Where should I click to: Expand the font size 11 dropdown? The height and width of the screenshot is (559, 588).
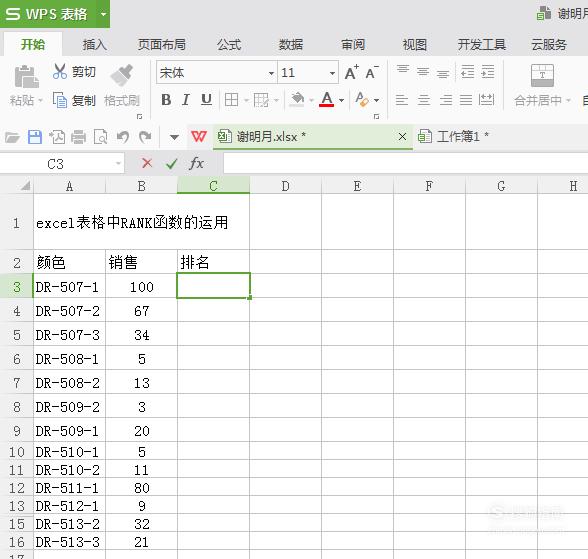[x=332, y=73]
